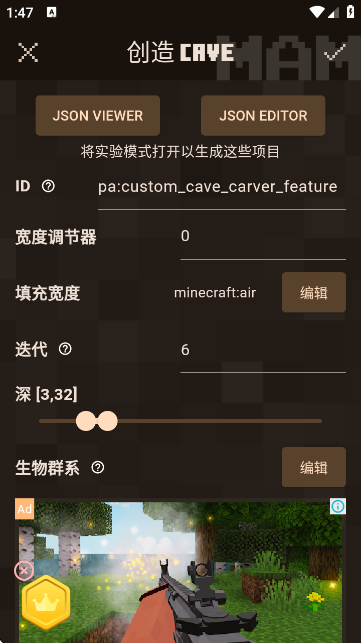This screenshot has width=361, height=643.
Task: Tap the ad info icon
Action: coord(338,506)
